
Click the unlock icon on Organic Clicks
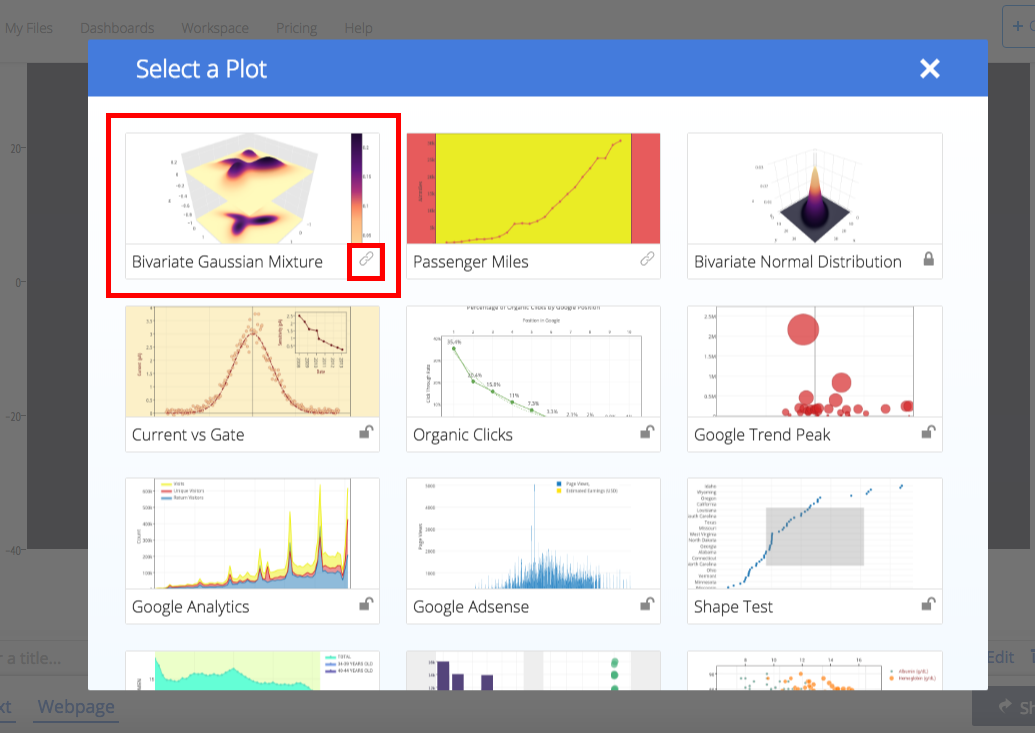[x=648, y=432]
